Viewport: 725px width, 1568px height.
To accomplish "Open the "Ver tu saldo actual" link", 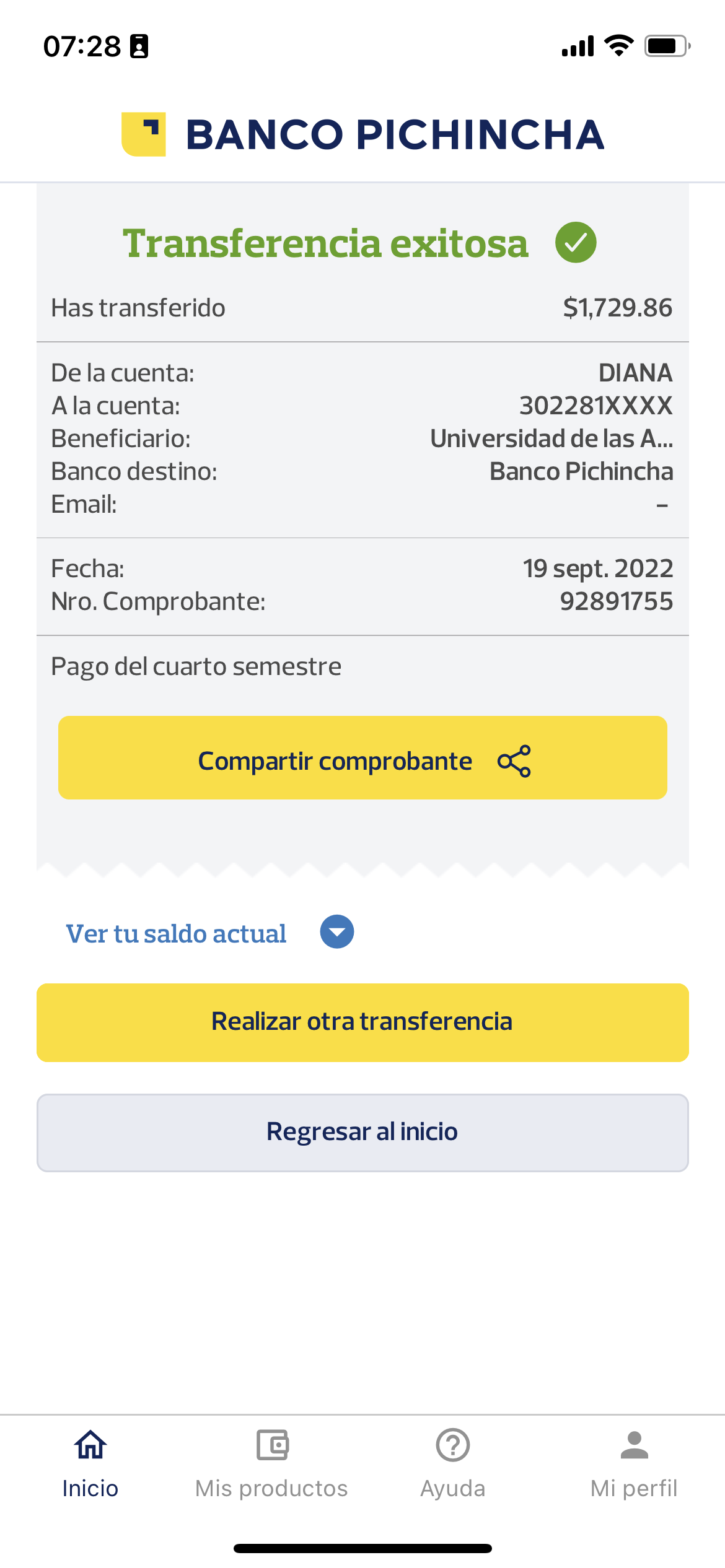I will tap(177, 934).
